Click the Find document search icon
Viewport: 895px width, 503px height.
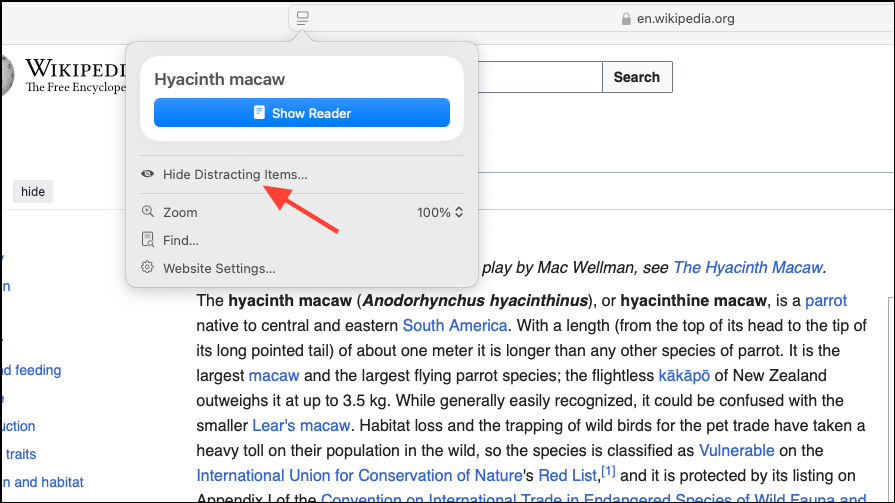tap(147, 239)
